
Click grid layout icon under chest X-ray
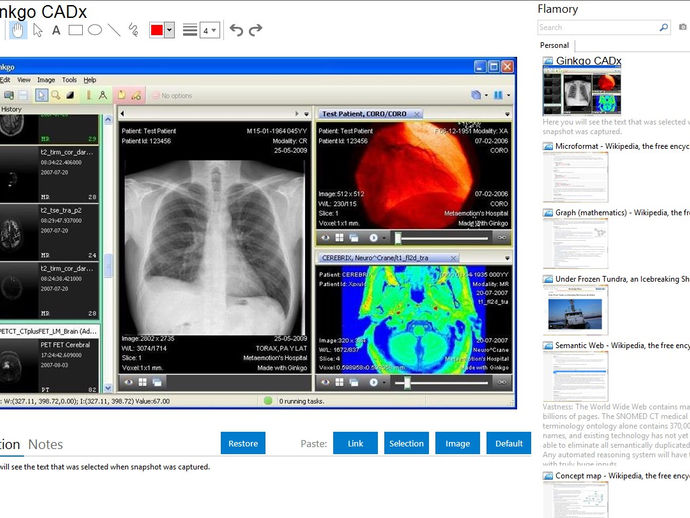(143, 382)
